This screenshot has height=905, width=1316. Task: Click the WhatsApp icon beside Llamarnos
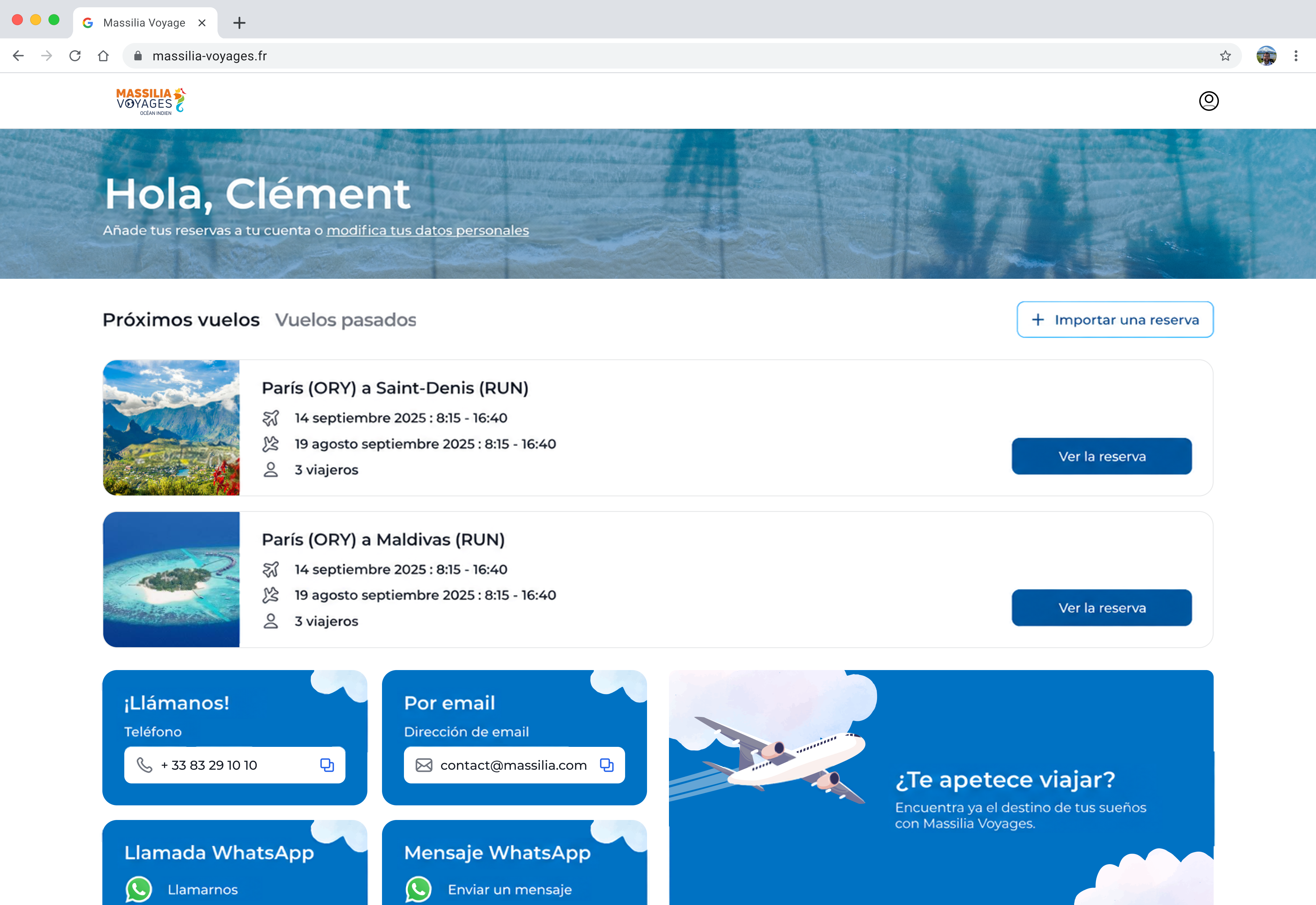tap(139, 889)
